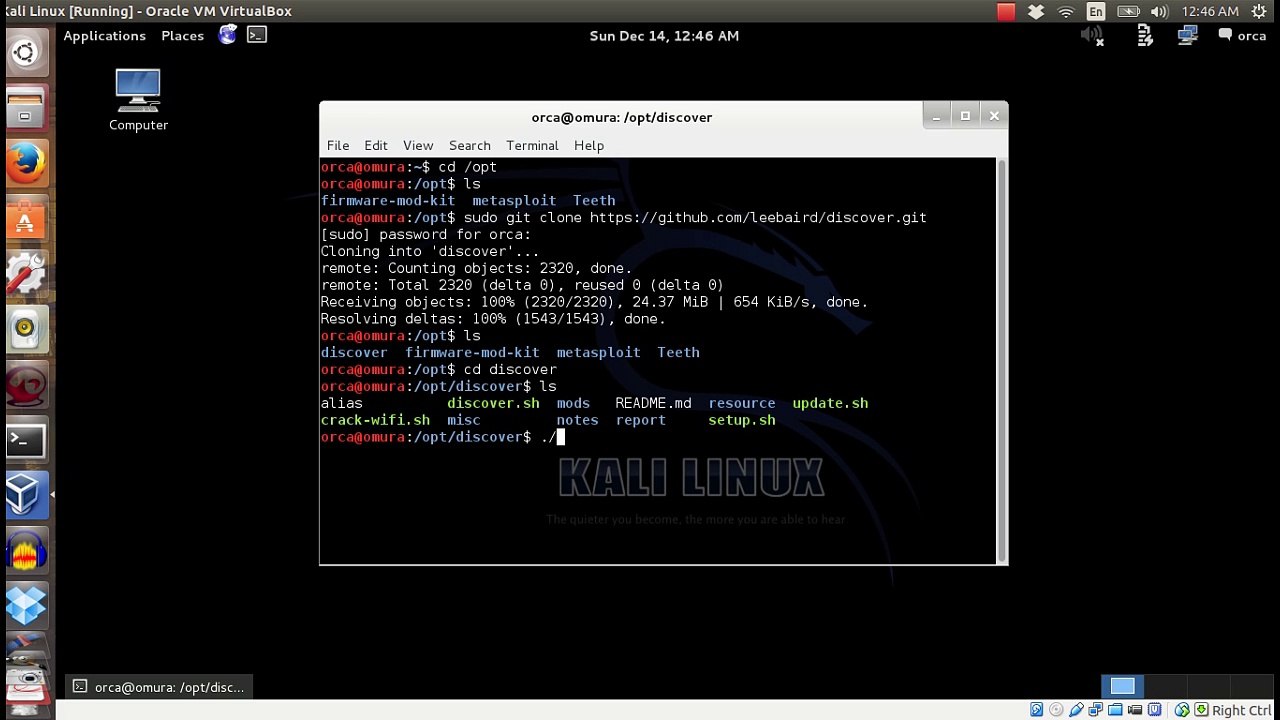Open the Kali Places menu
This screenshot has width=1280, height=720.
[x=182, y=36]
